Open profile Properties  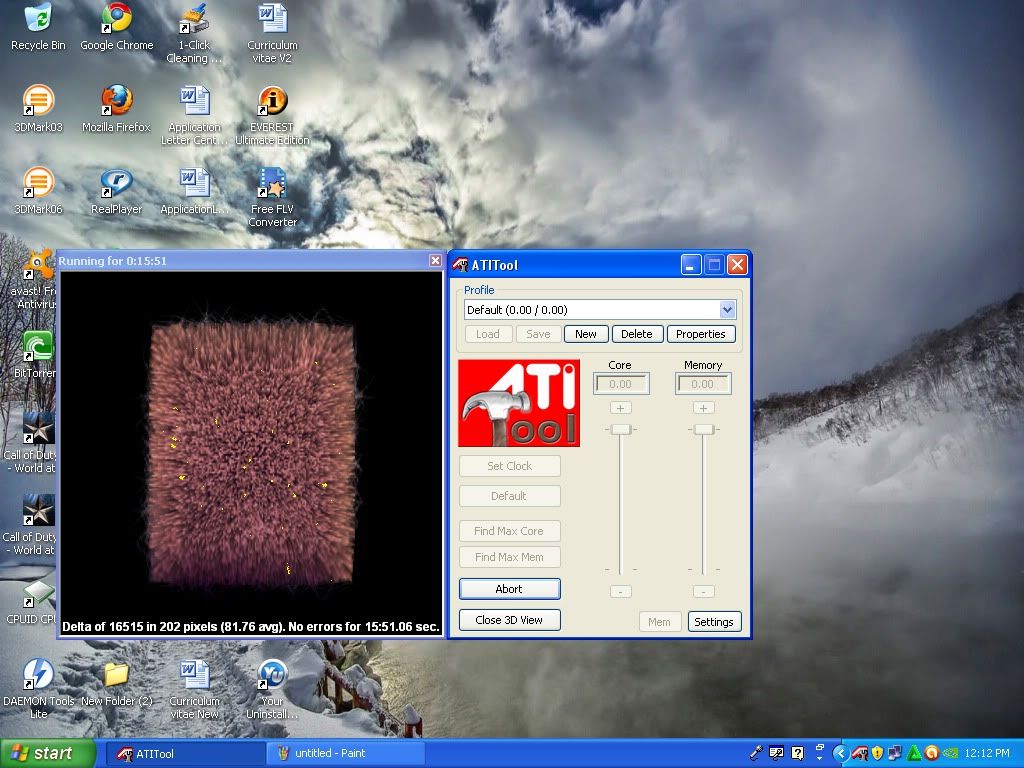(701, 334)
